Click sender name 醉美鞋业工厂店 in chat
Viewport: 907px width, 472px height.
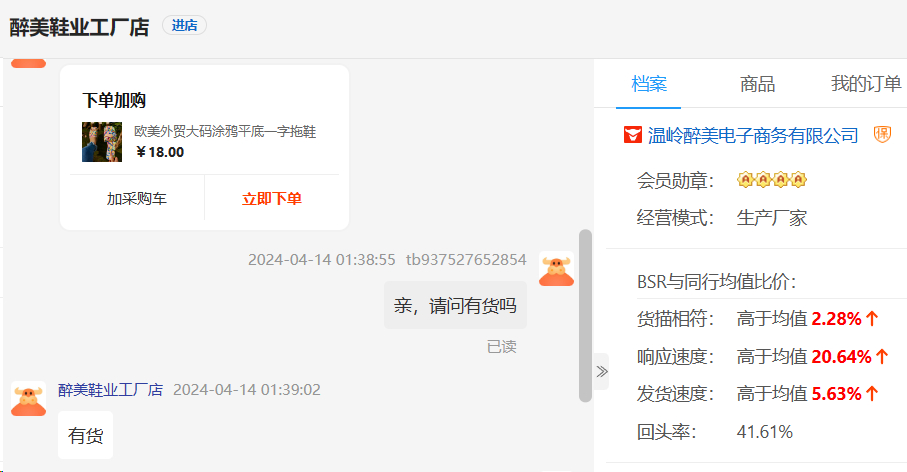pyautogui.click(x=110, y=390)
